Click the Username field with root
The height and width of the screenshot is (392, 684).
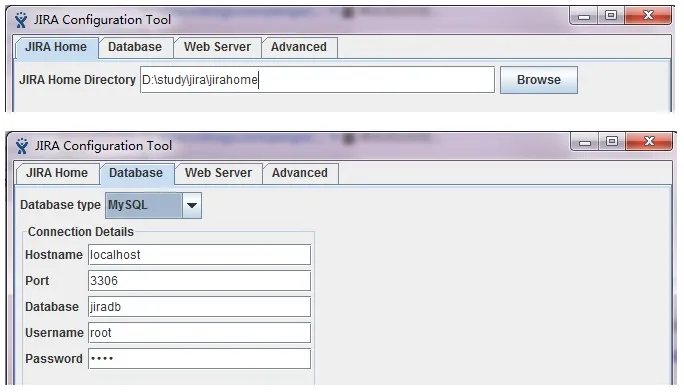click(199, 333)
